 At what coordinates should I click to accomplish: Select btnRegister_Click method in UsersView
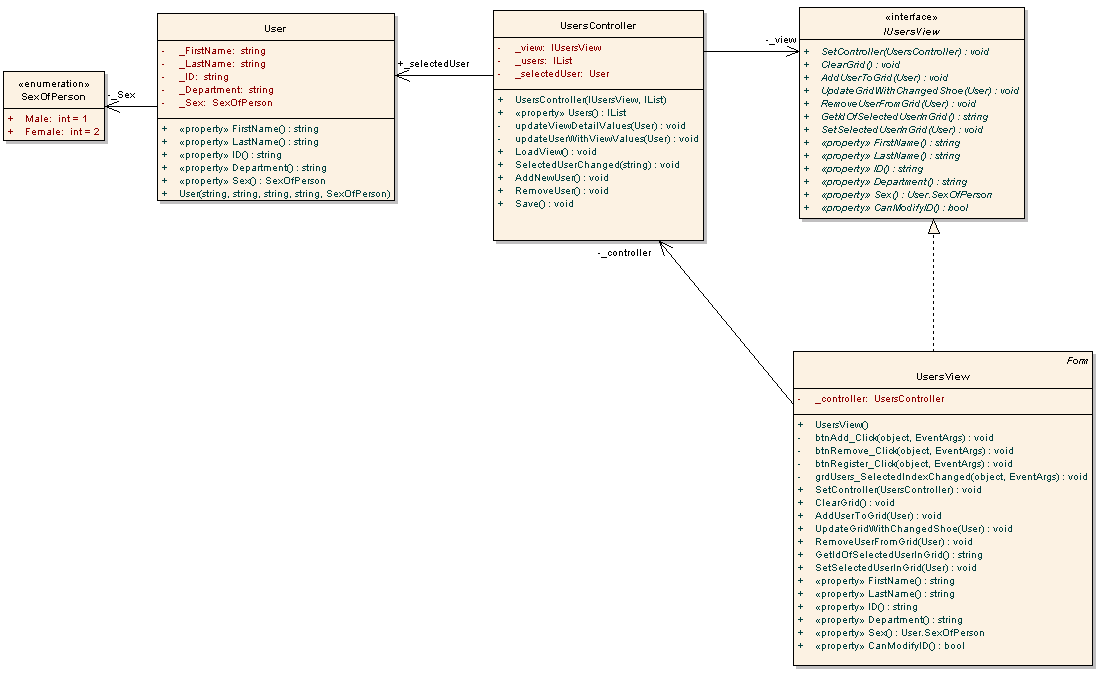click(x=913, y=464)
